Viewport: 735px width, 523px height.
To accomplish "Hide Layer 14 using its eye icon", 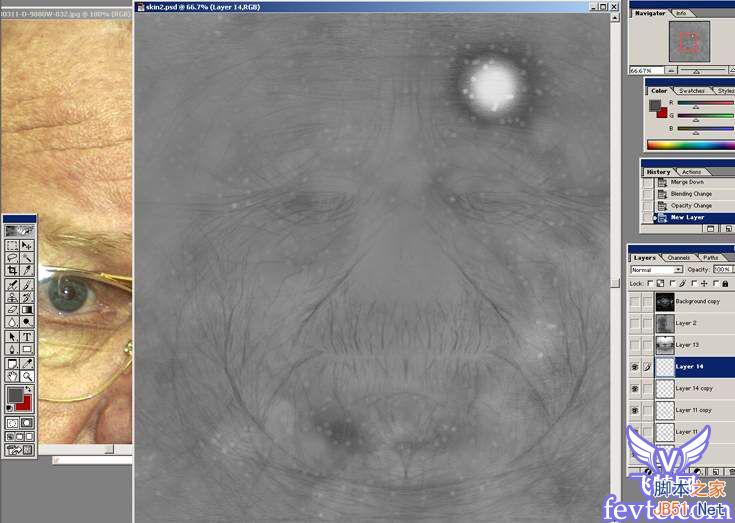I will (634, 367).
